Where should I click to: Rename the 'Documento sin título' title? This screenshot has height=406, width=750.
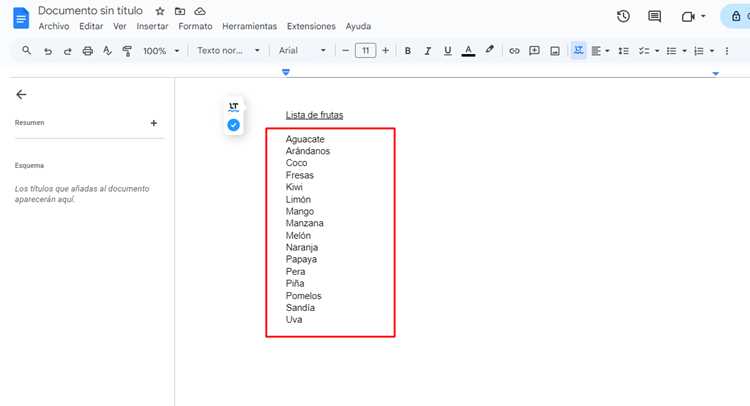pyautogui.click(x=90, y=11)
